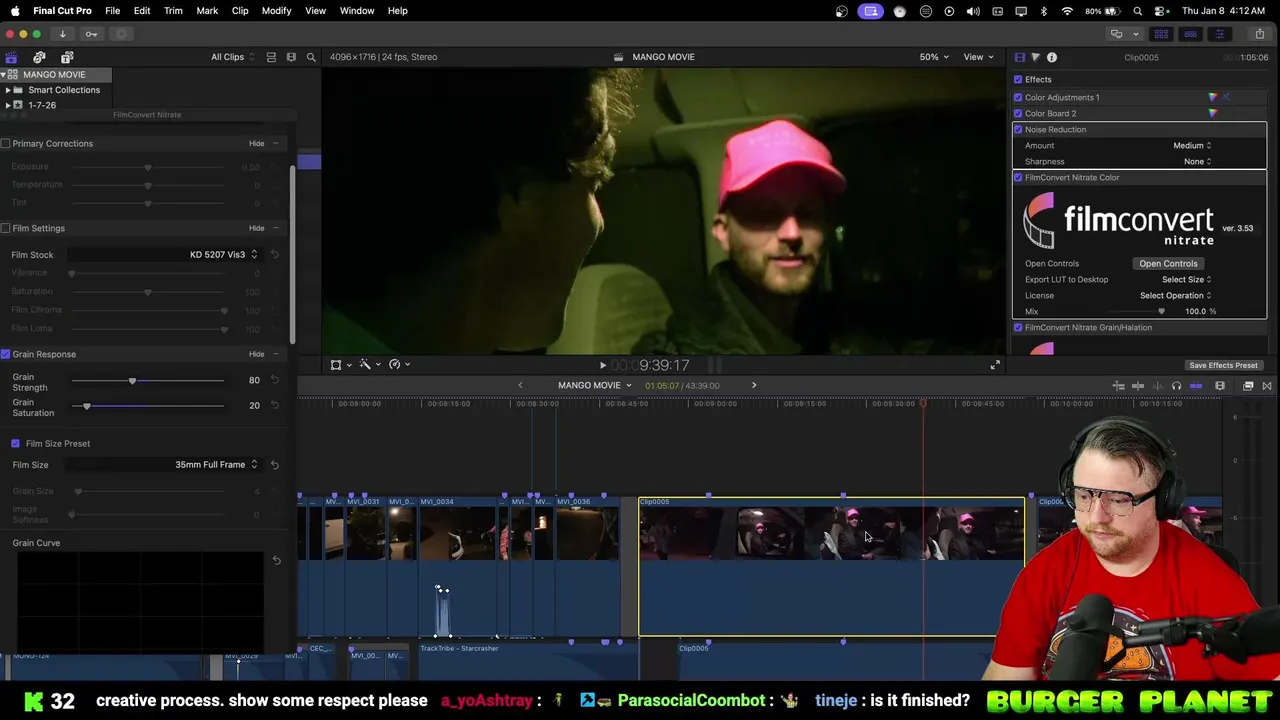Open the Edit menu
The height and width of the screenshot is (720, 1280).
tap(142, 11)
